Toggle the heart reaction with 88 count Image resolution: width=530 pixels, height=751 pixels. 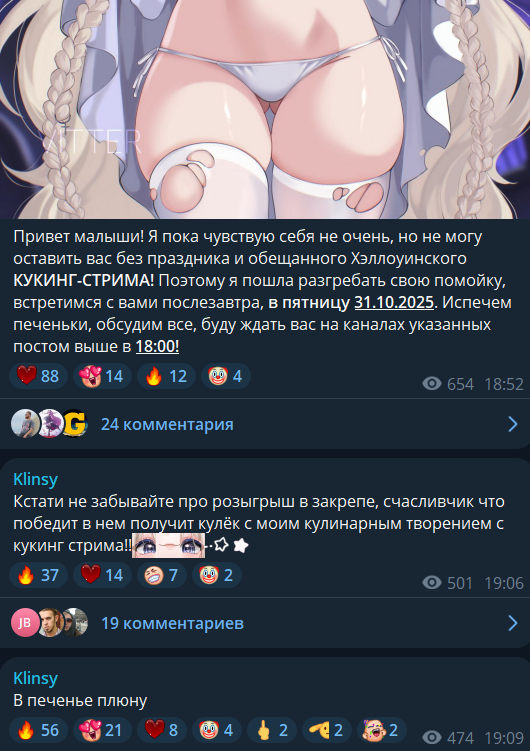[x=38, y=376]
